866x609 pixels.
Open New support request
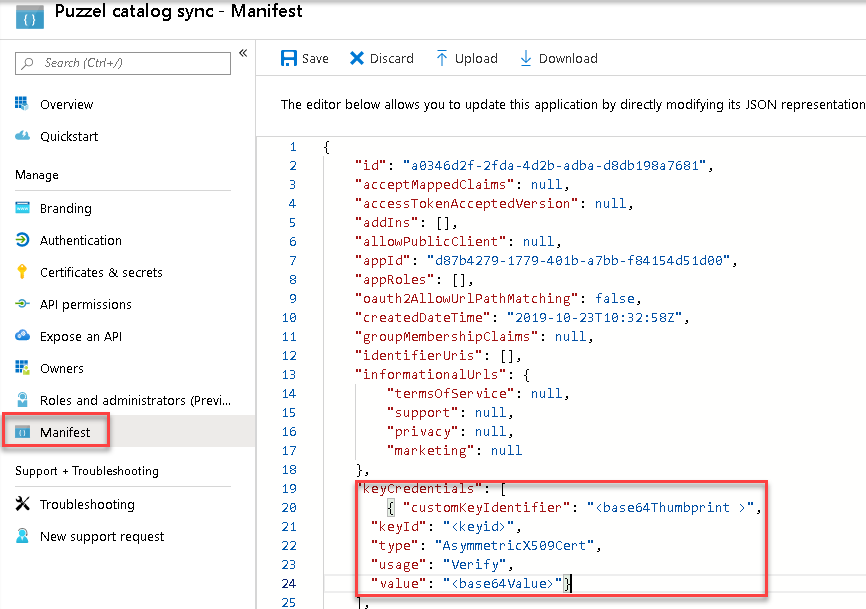[x=102, y=537]
